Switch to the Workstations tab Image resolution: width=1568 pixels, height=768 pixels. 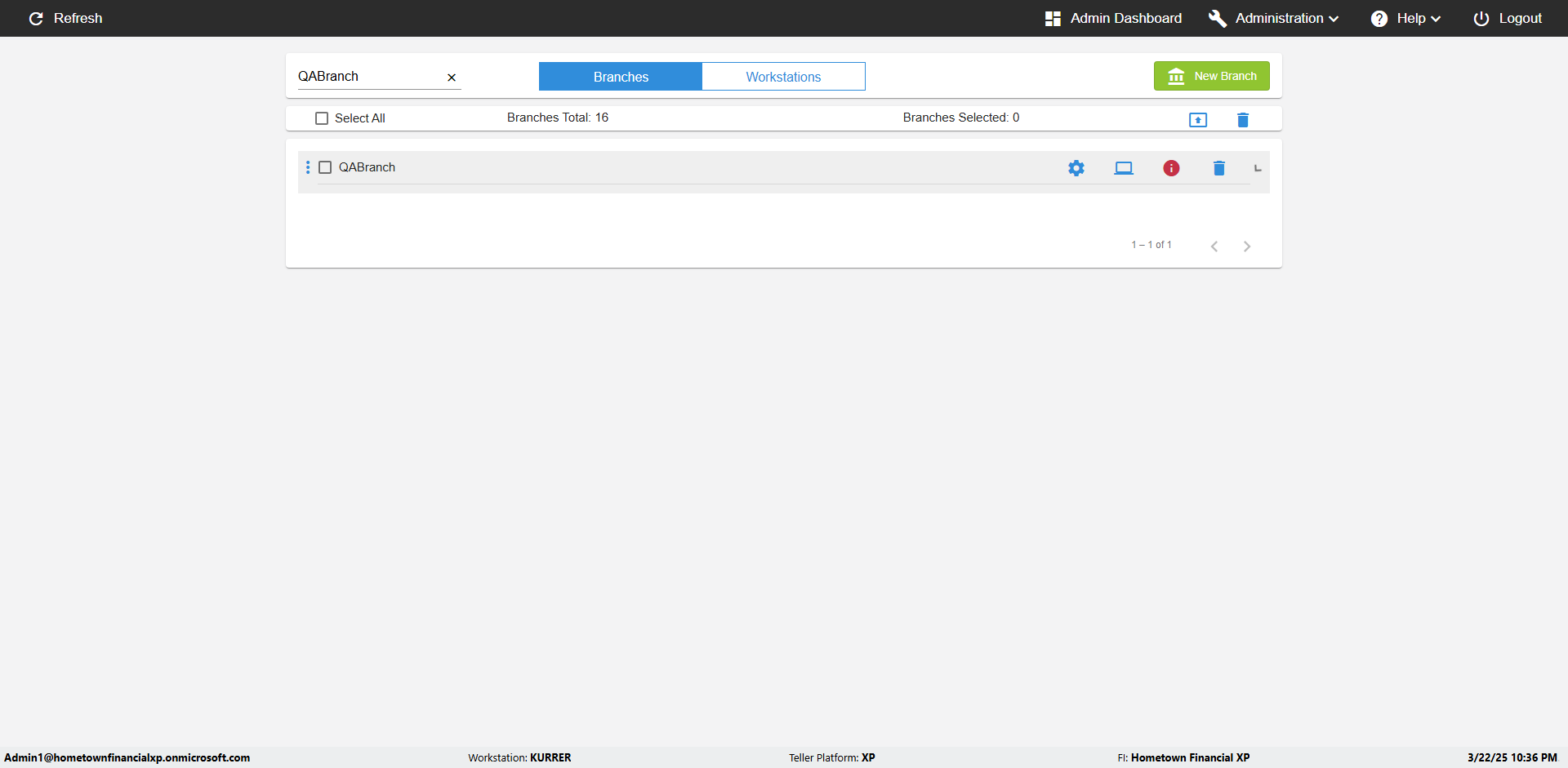tap(783, 77)
